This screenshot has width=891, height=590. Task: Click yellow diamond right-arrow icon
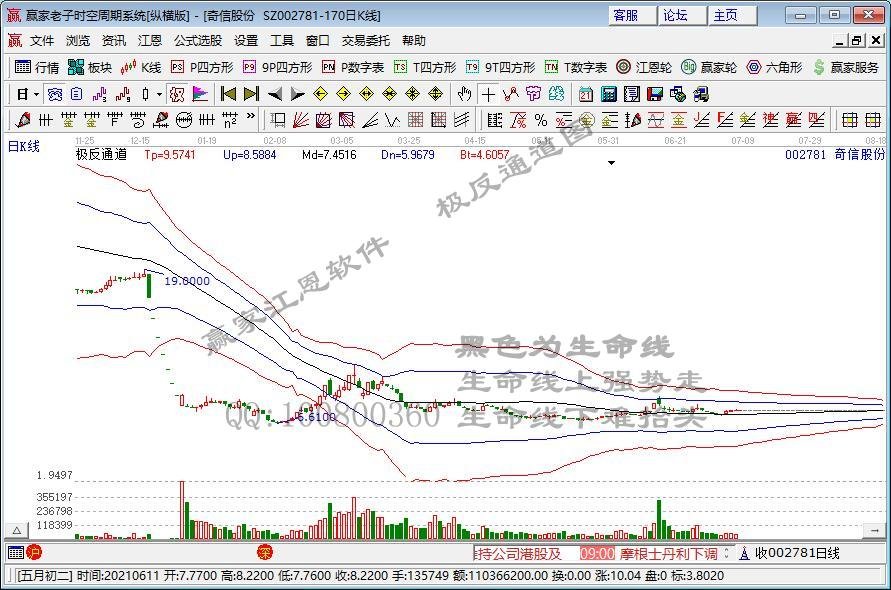343,94
